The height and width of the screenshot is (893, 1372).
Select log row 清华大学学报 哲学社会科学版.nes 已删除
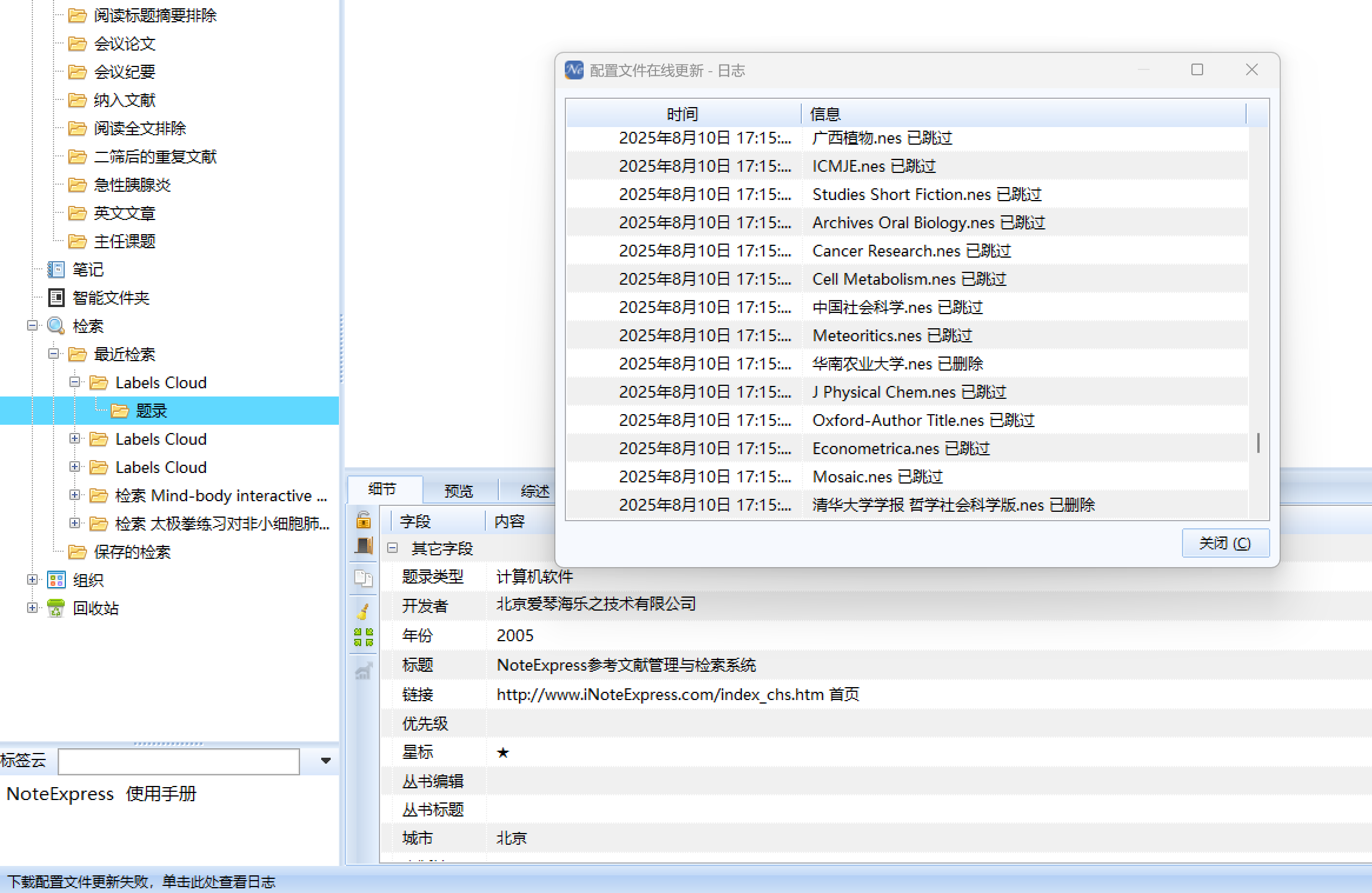pos(907,505)
